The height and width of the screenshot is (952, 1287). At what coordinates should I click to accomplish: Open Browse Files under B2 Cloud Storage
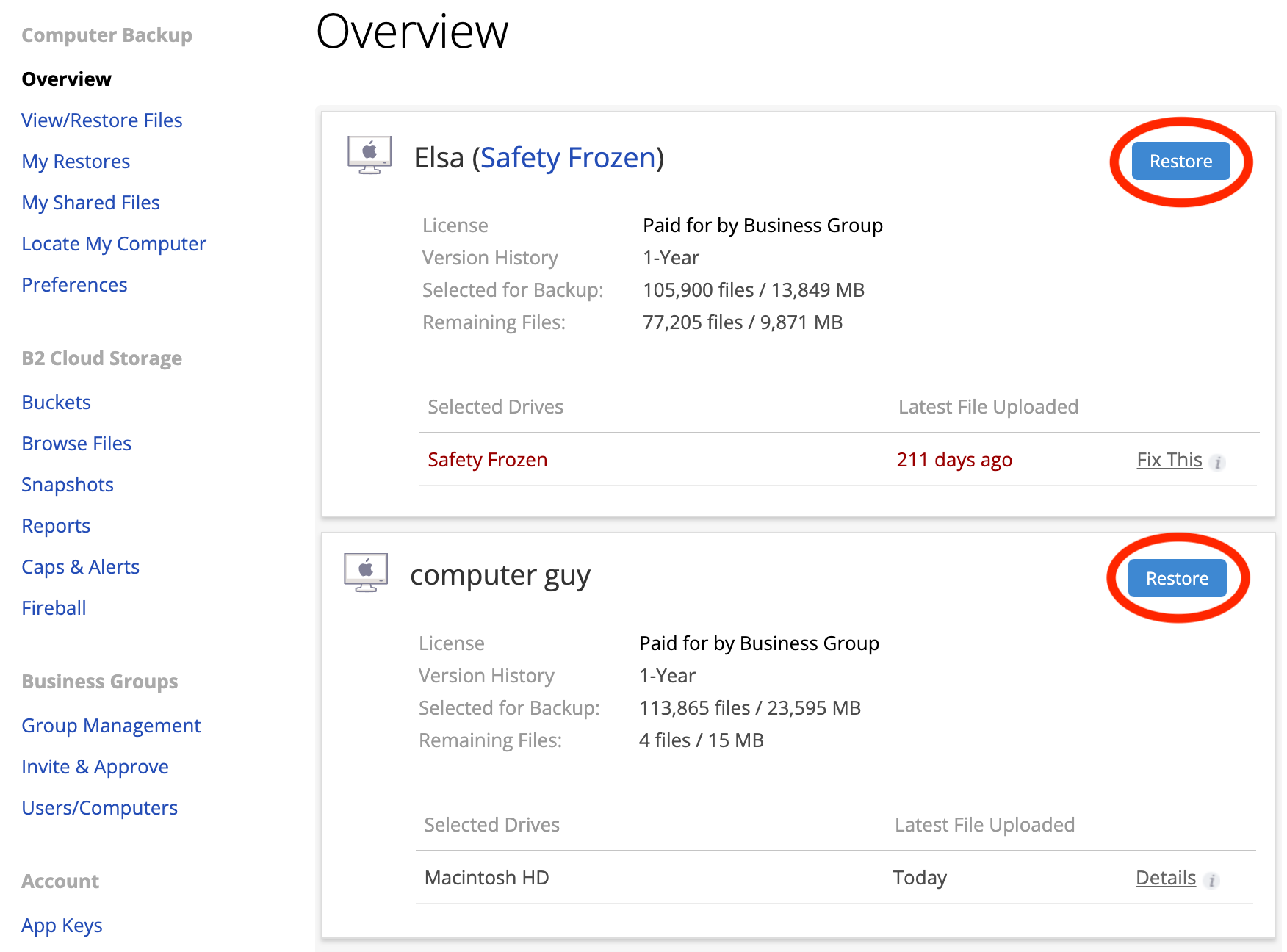76,444
